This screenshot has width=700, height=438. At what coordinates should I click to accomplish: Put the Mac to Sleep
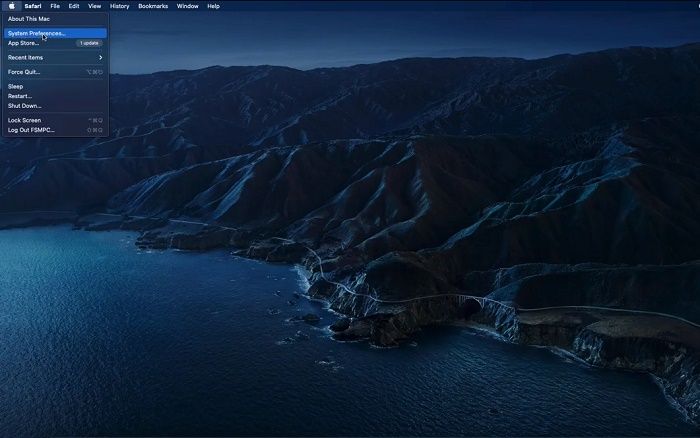(x=55, y=87)
